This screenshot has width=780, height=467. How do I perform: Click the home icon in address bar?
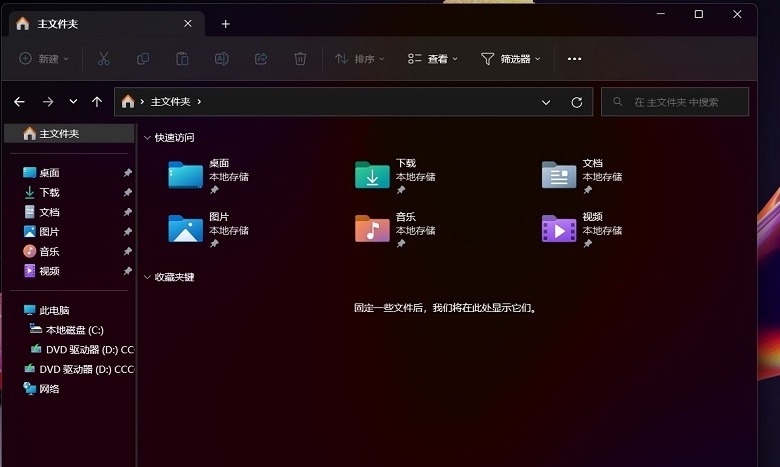(x=128, y=101)
